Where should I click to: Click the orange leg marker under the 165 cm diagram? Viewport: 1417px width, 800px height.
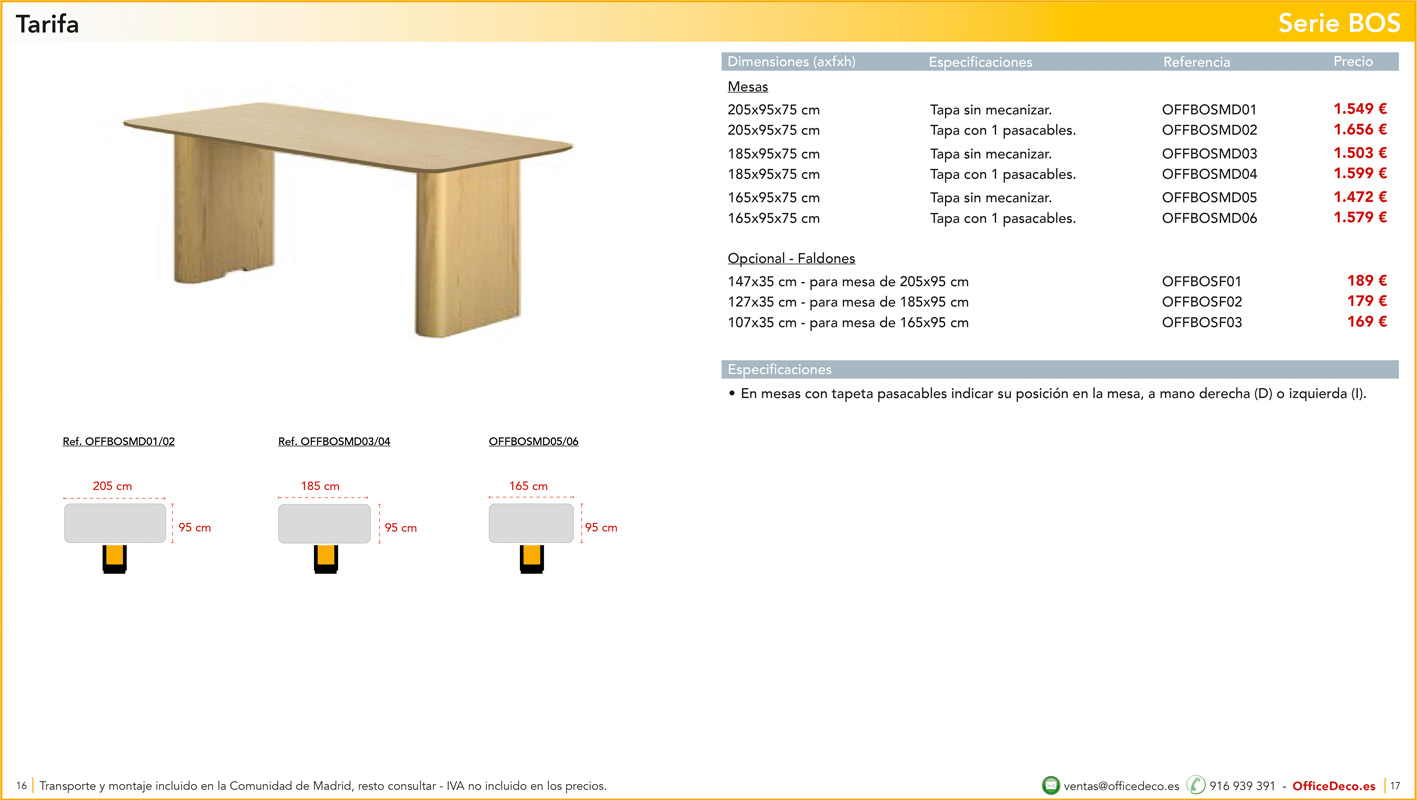pos(531,558)
